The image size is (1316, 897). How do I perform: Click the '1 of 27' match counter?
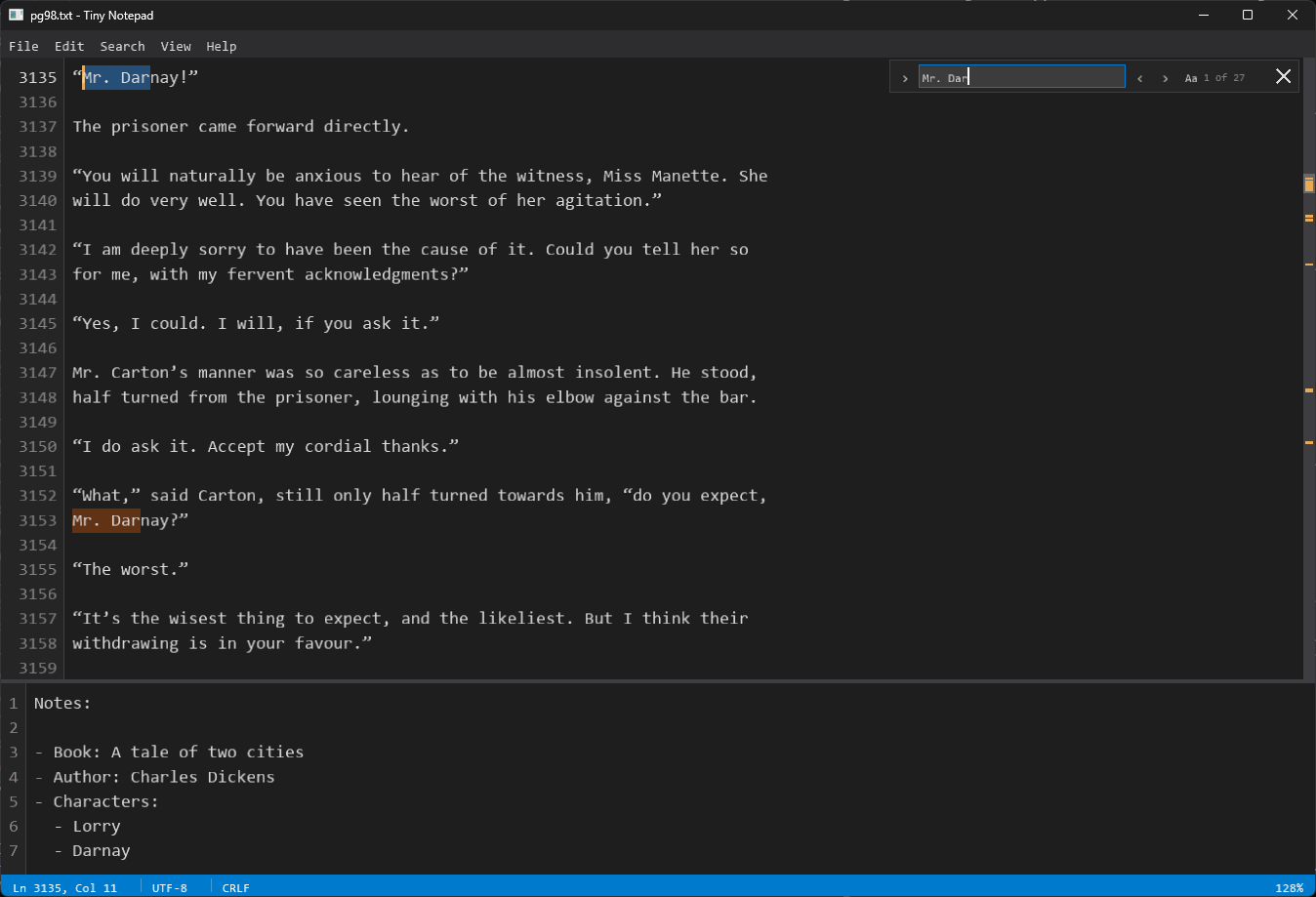[1224, 78]
